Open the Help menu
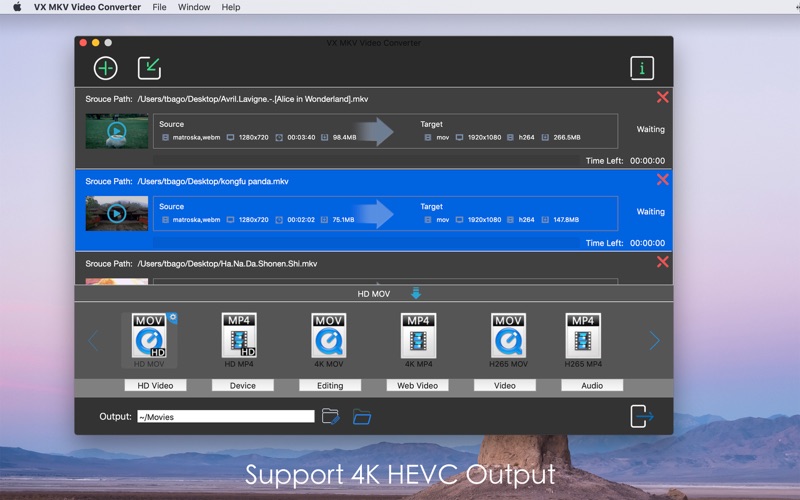 (231, 7)
